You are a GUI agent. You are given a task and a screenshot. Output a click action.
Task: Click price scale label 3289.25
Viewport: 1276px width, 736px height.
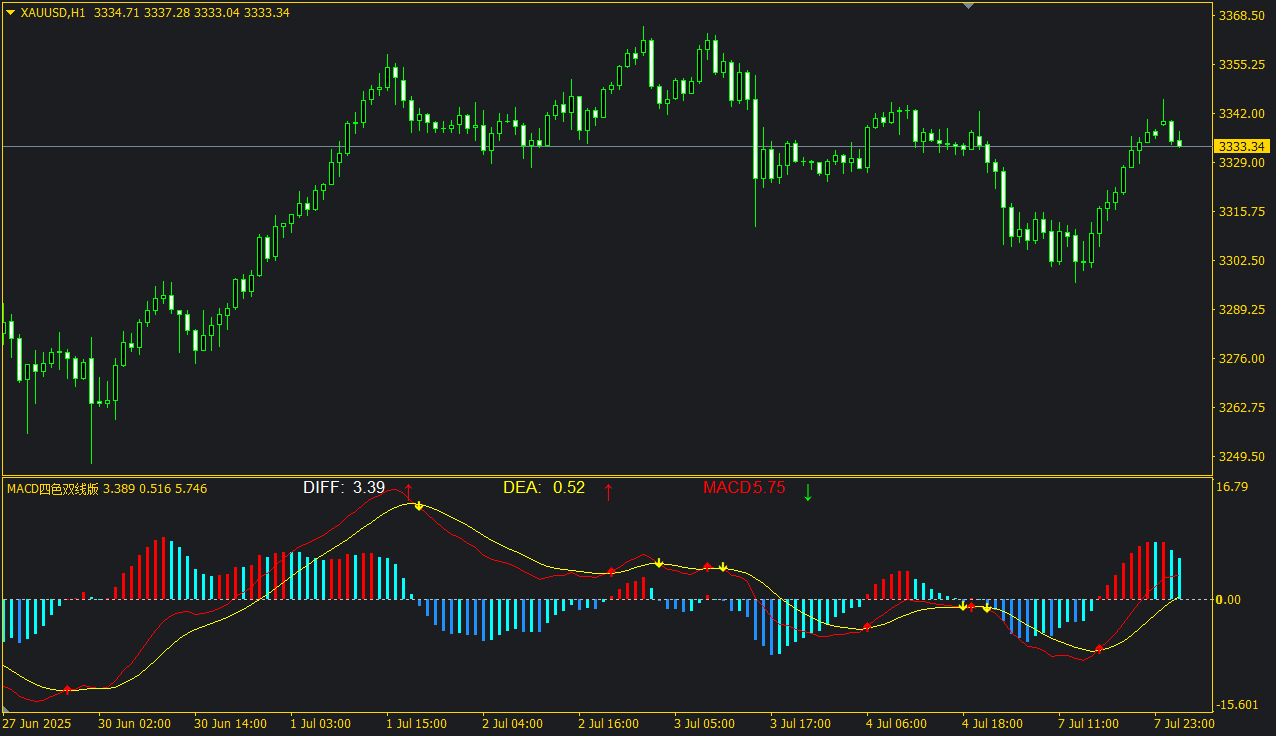[x=1241, y=310]
